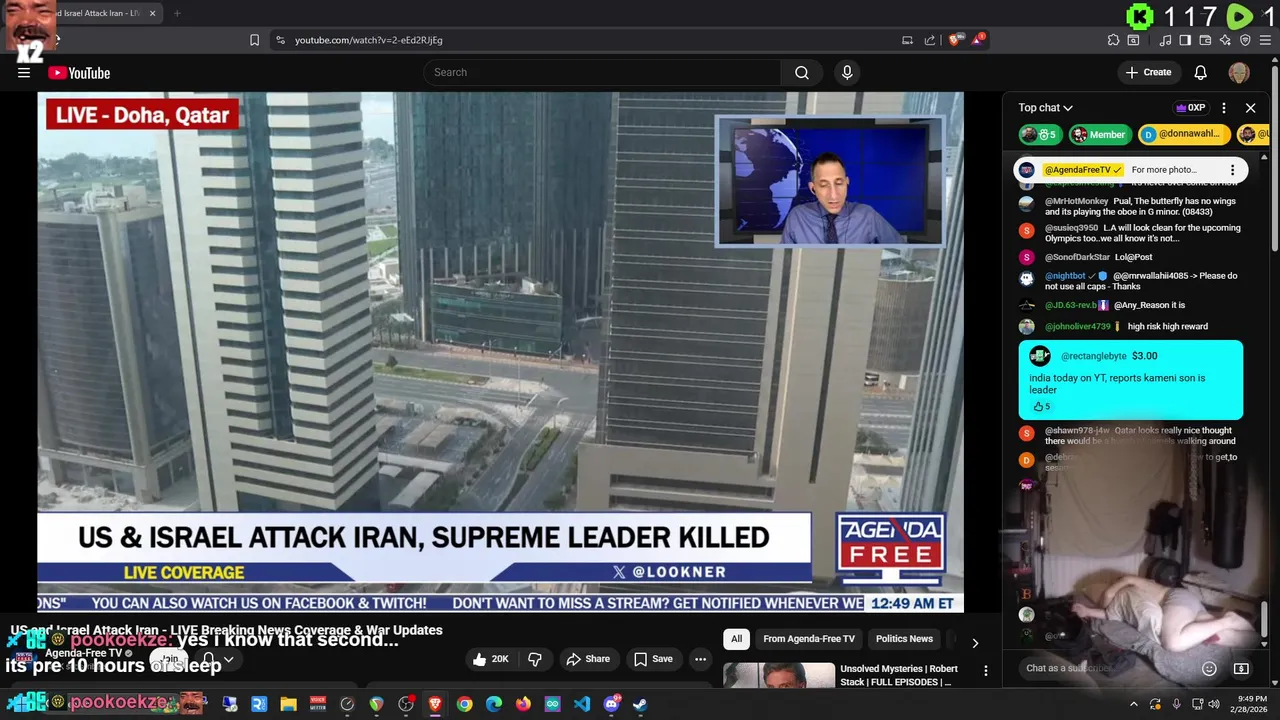Open the browser extensions puzzle icon
Image resolution: width=1280 pixels, height=720 pixels.
coord(1113,40)
